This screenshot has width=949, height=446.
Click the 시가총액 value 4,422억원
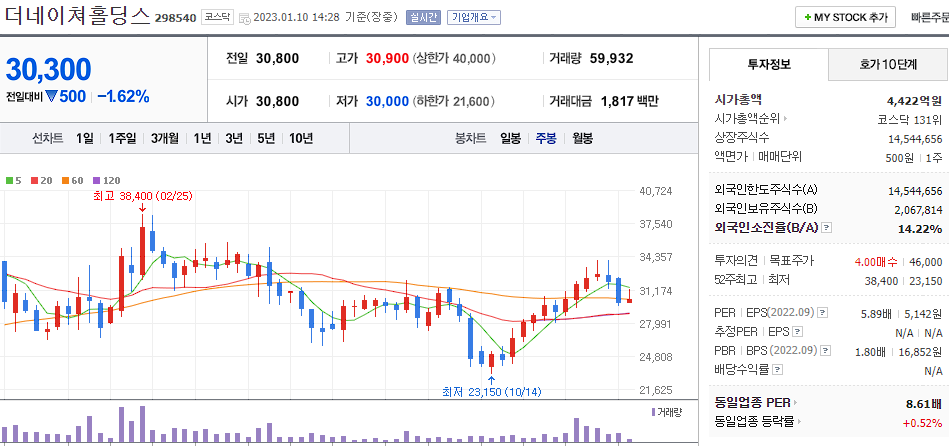[915, 100]
